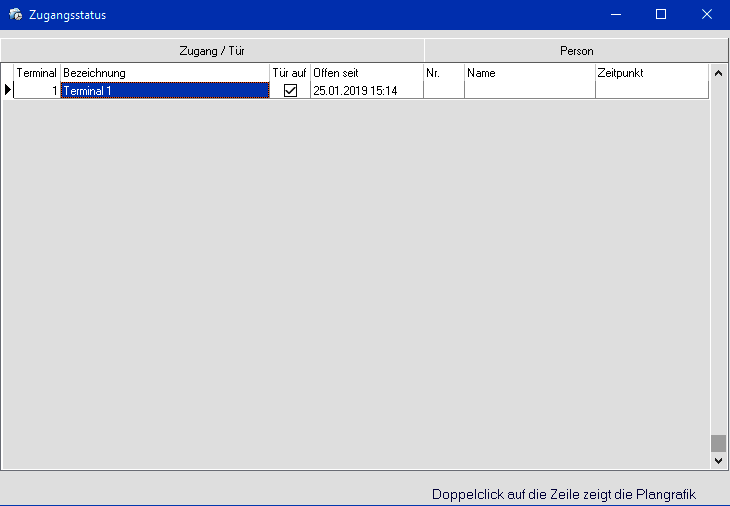730x506 pixels.
Task: Click the 'Person' group header
Action: tap(576, 51)
